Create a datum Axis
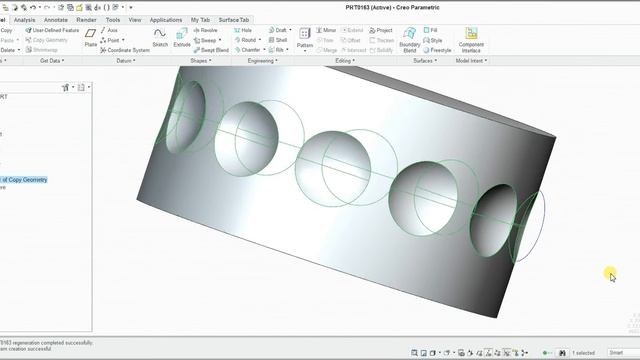This screenshot has width=640, height=360. click(x=109, y=30)
